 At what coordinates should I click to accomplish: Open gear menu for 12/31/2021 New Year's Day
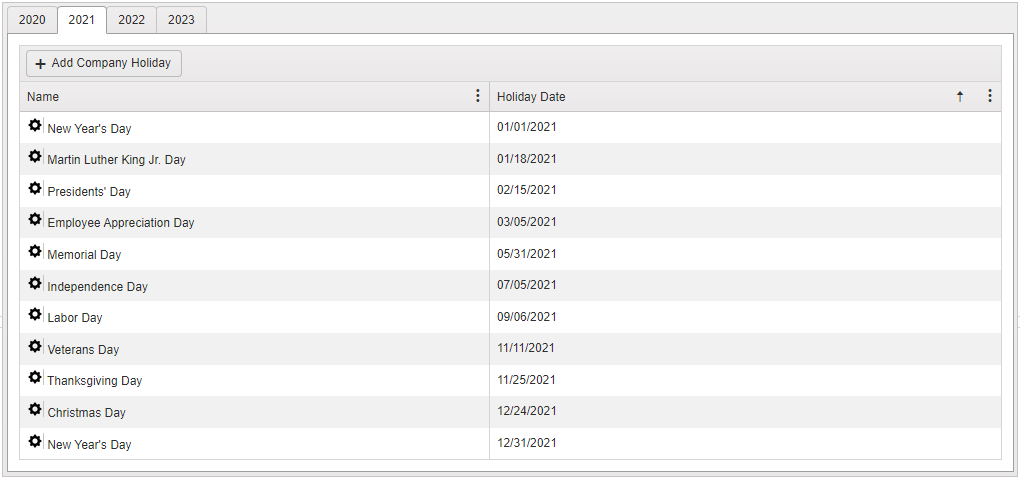(x=34, y=441)
